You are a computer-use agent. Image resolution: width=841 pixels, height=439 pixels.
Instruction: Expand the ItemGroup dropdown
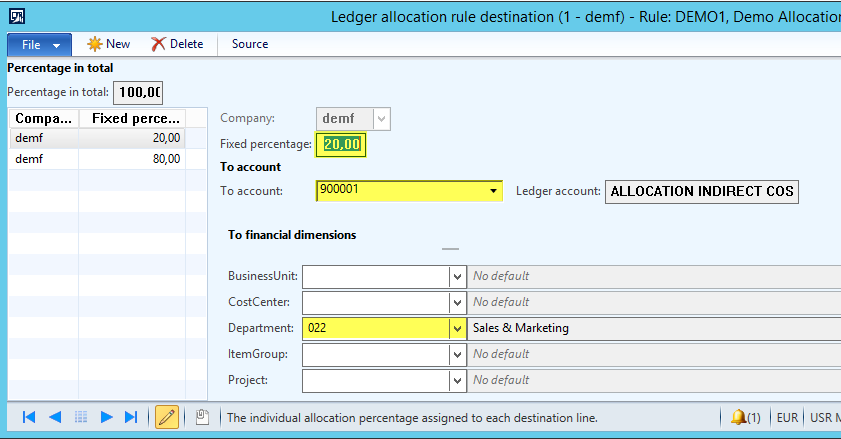457,354
